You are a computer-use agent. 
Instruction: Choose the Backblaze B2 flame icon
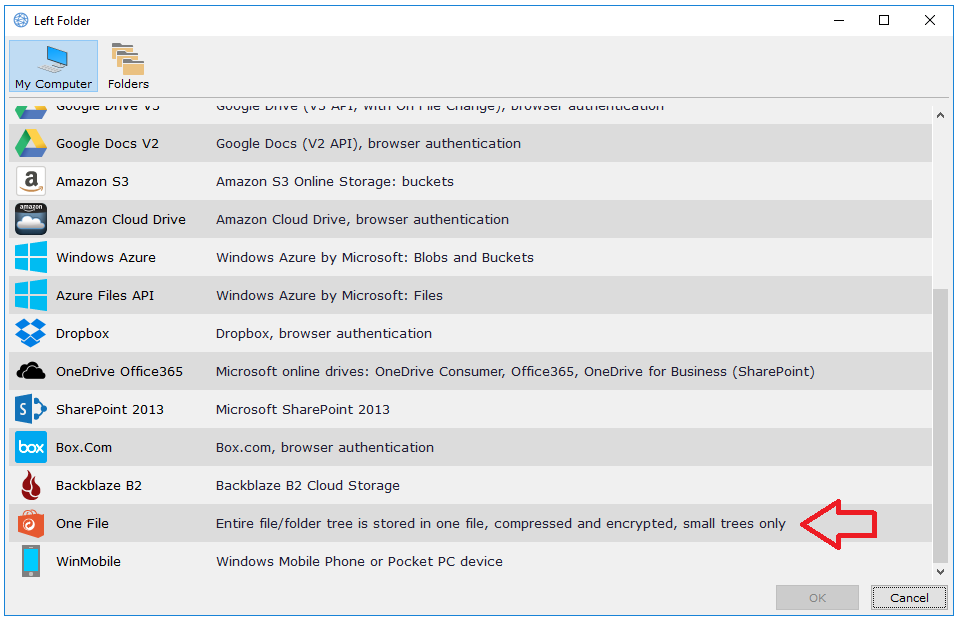(x=31, y=486)
